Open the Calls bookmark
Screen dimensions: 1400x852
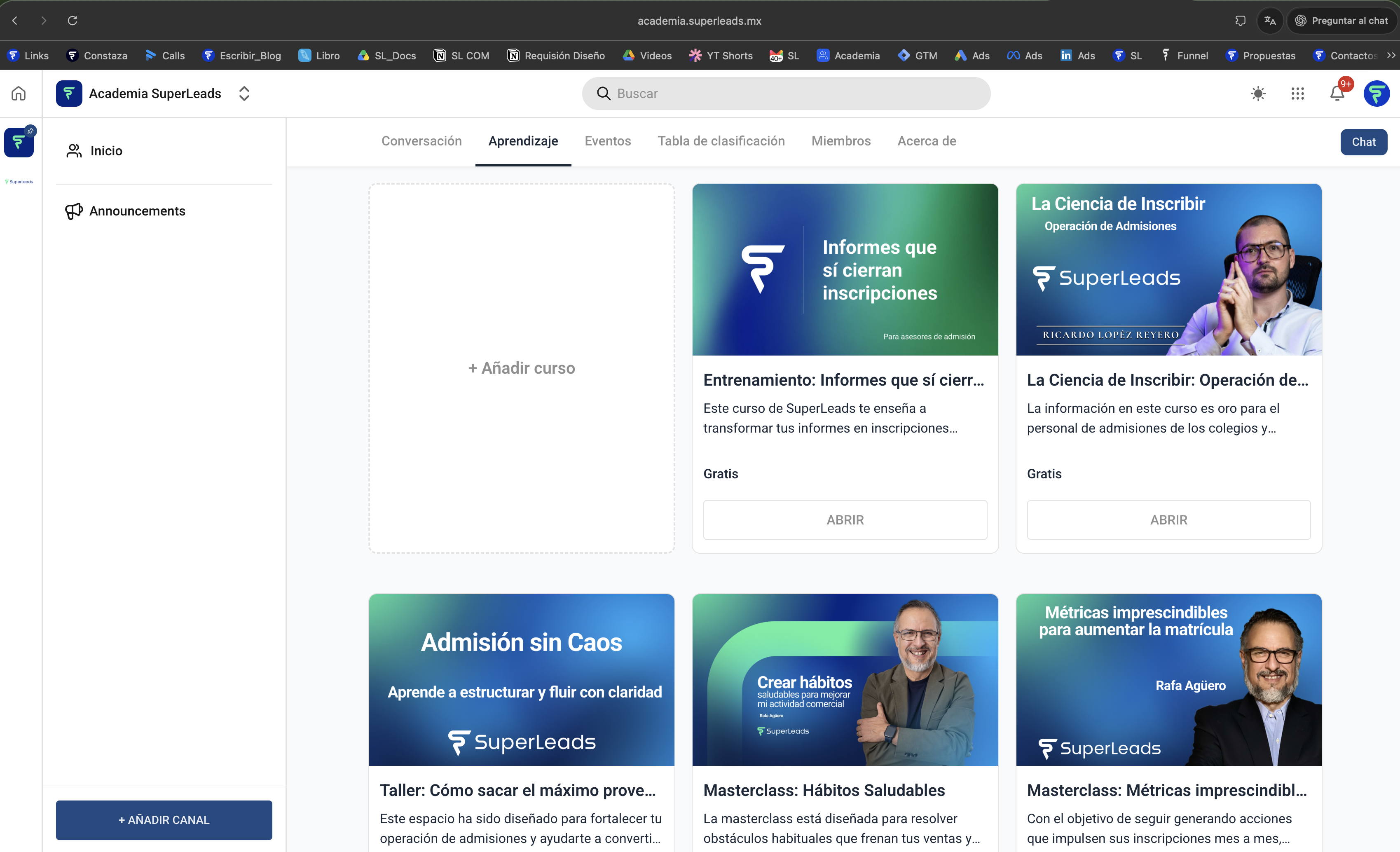click(165, 55)
